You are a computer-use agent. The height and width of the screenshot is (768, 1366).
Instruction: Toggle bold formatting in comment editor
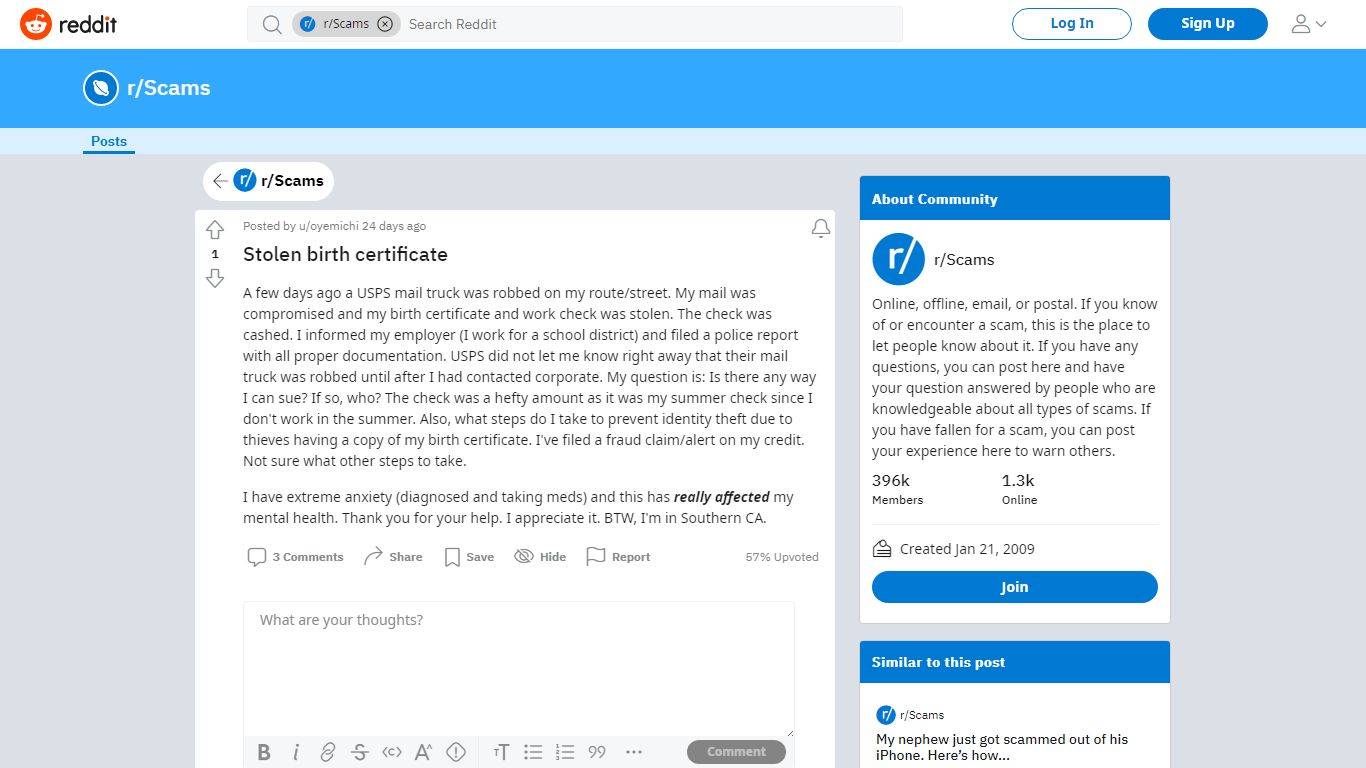(x=264, y=752)
